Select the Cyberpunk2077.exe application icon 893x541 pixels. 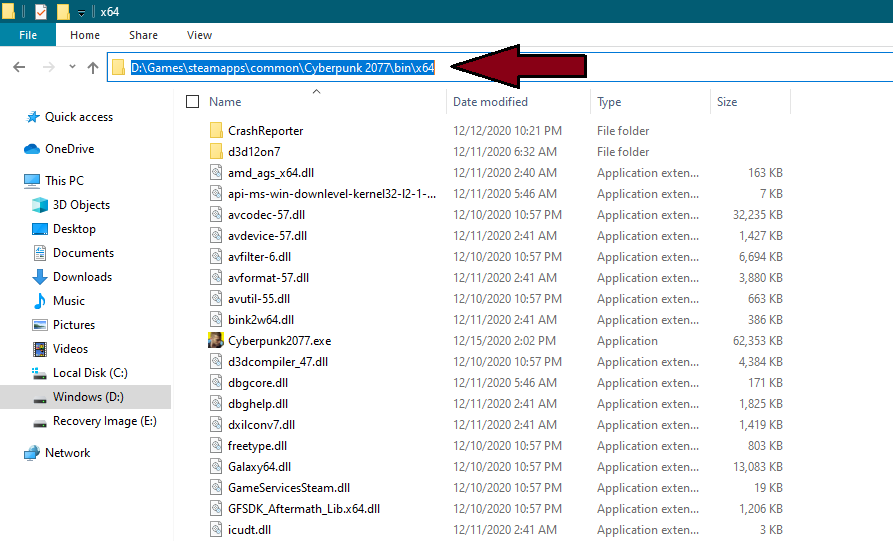click(216, 341)
